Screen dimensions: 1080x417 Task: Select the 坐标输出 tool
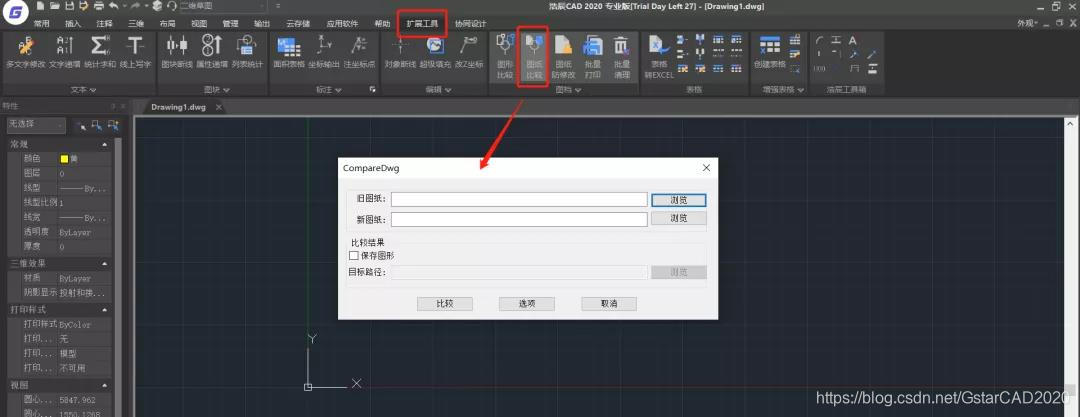324,52
